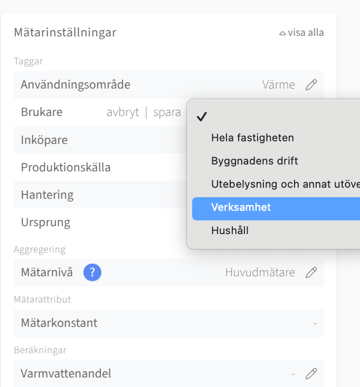Edit Mätarnivå with the pencil icon
The width and height of the screenshot is (360, 387).
coord(311,272)
